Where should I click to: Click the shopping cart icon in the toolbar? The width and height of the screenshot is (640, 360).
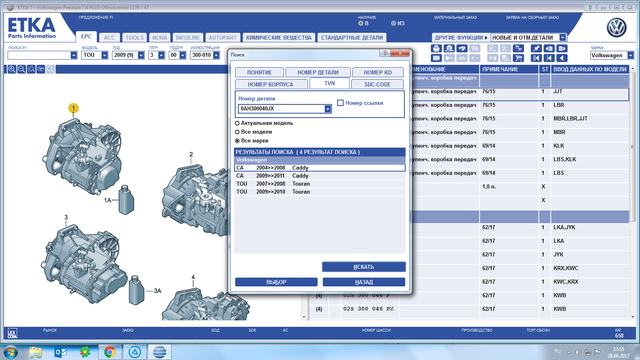coord(518,58)
